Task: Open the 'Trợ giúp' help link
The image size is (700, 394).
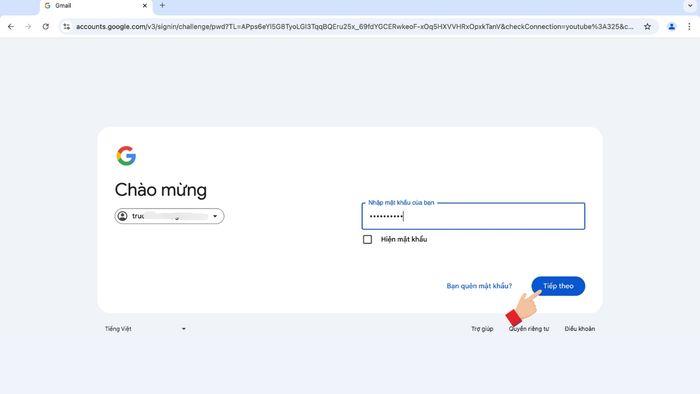Action: pyautogui.click(x=482, y=329)
